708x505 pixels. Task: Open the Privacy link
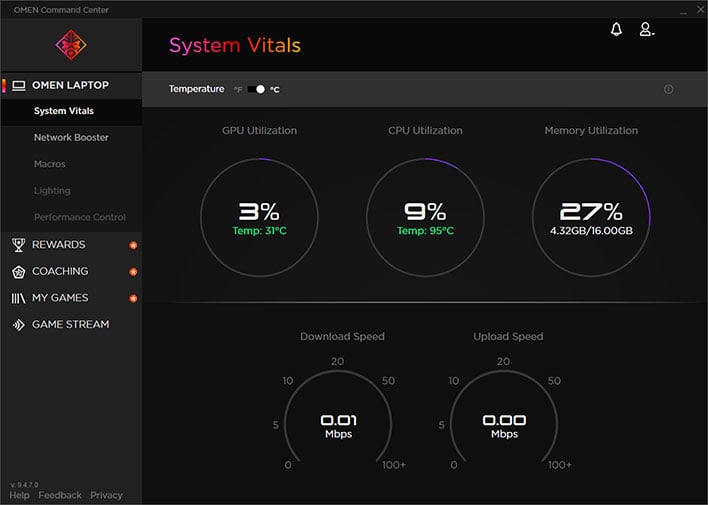point(106,495)
